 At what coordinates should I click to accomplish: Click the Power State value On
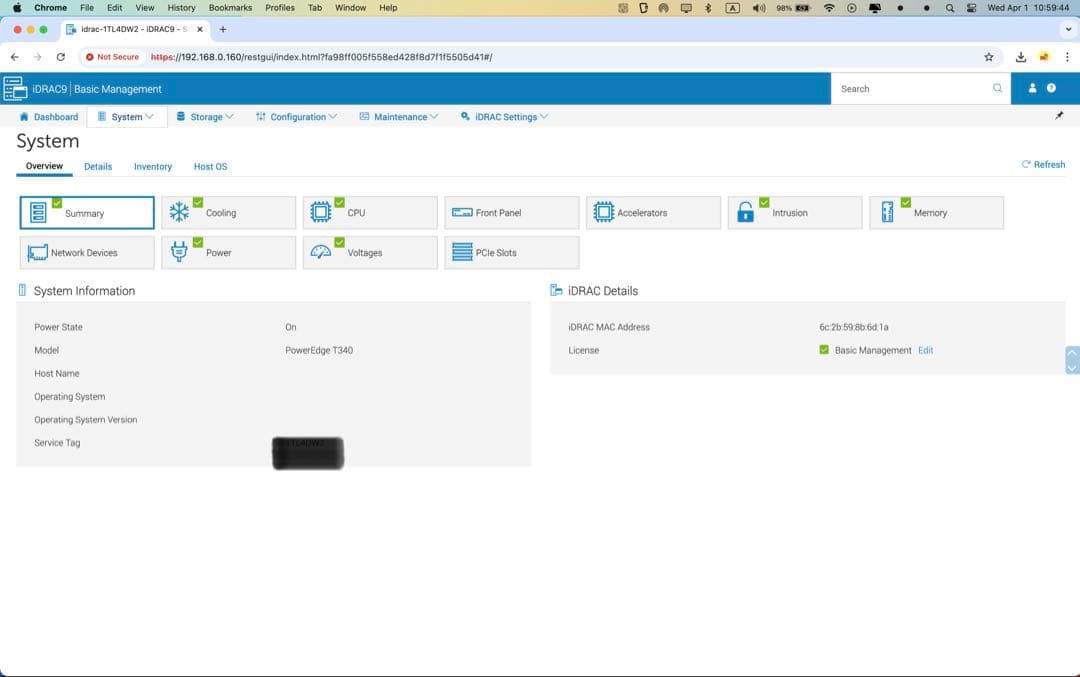291,327
